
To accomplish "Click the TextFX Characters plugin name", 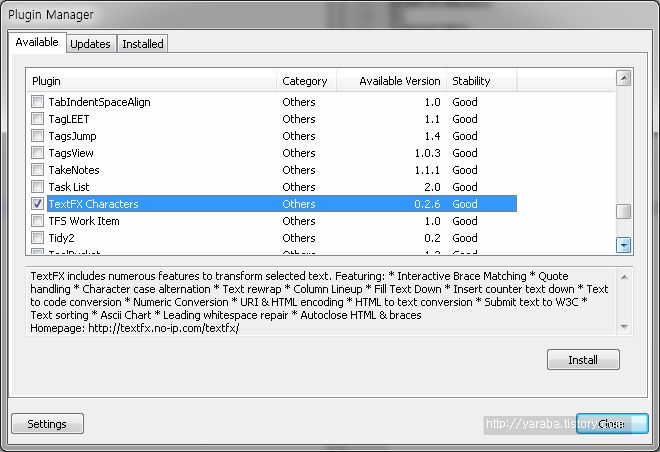I will point(93,204).
